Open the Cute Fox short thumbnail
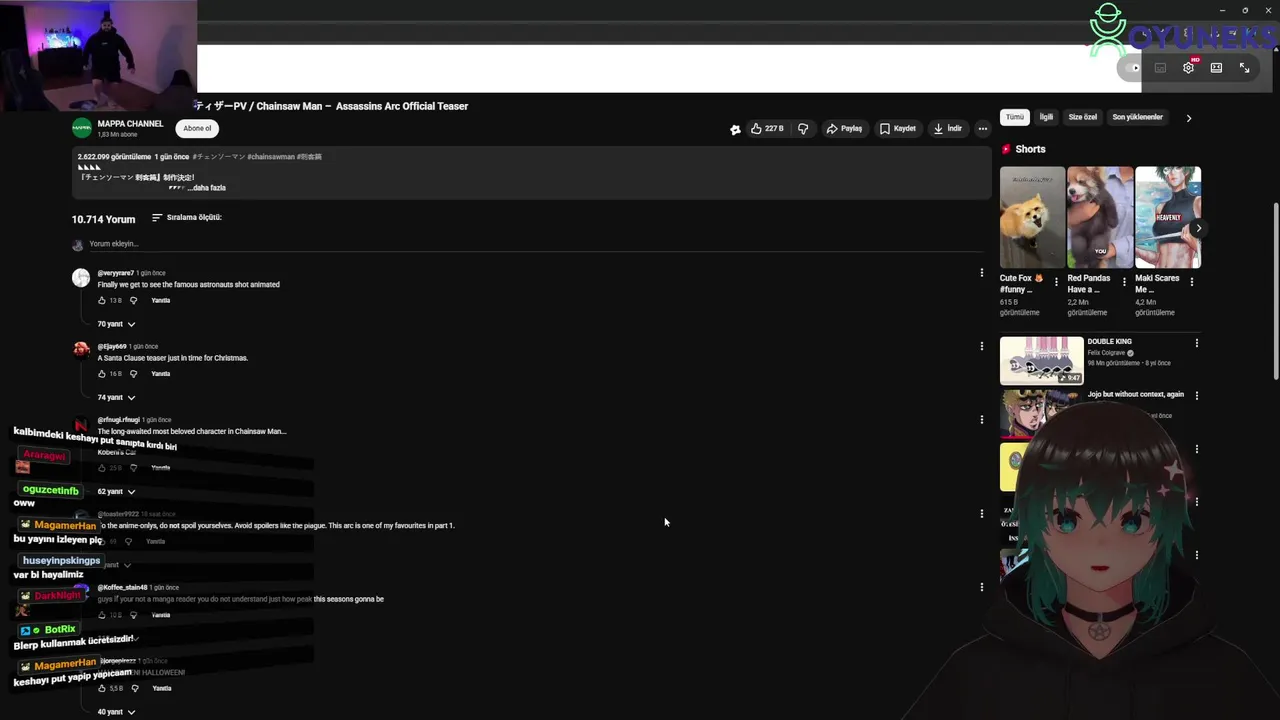This screenshot has width=1280, height=720. pos(1032,217)
